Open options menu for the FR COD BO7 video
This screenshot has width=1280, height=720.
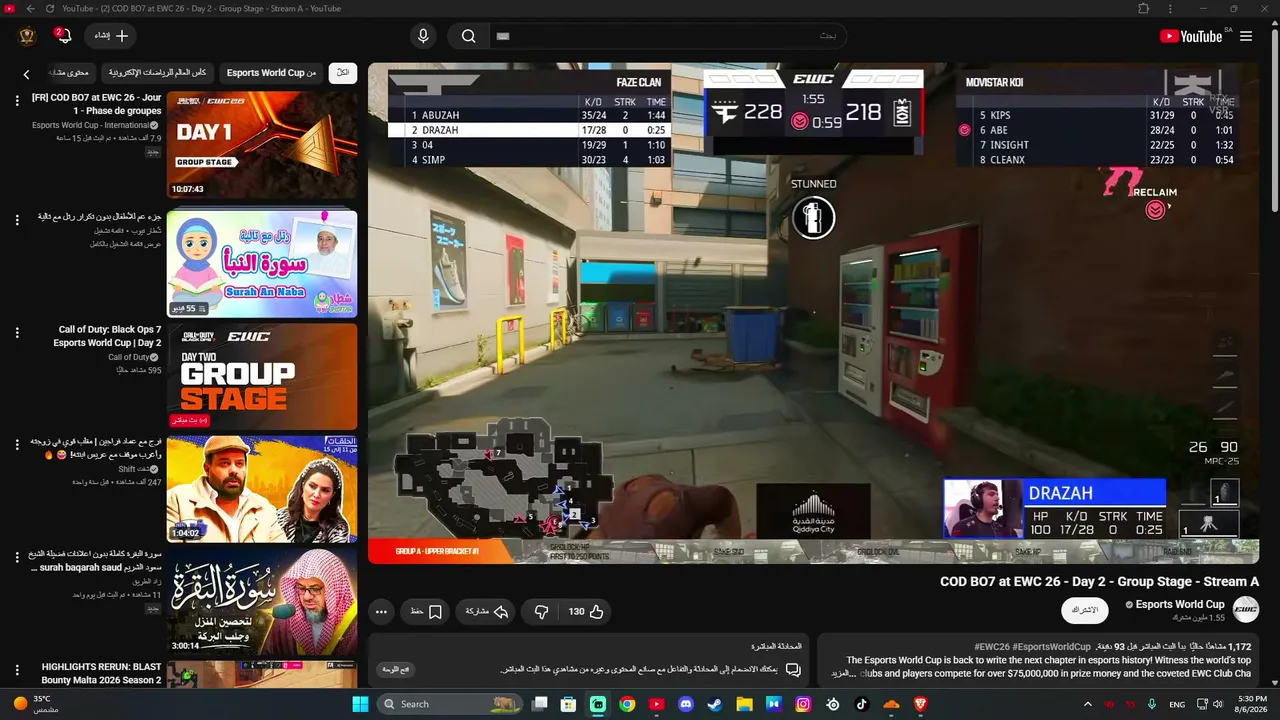17,101
